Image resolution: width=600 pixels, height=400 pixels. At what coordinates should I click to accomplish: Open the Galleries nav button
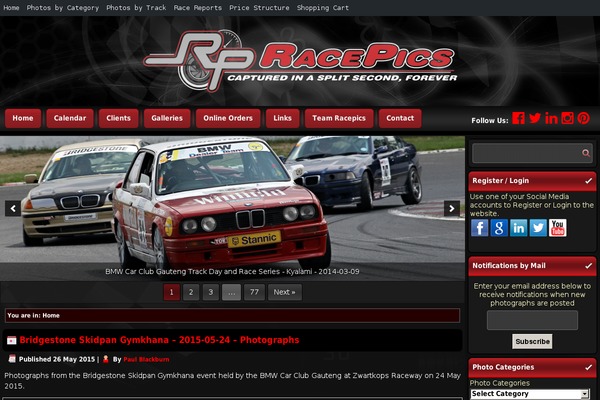167,118
